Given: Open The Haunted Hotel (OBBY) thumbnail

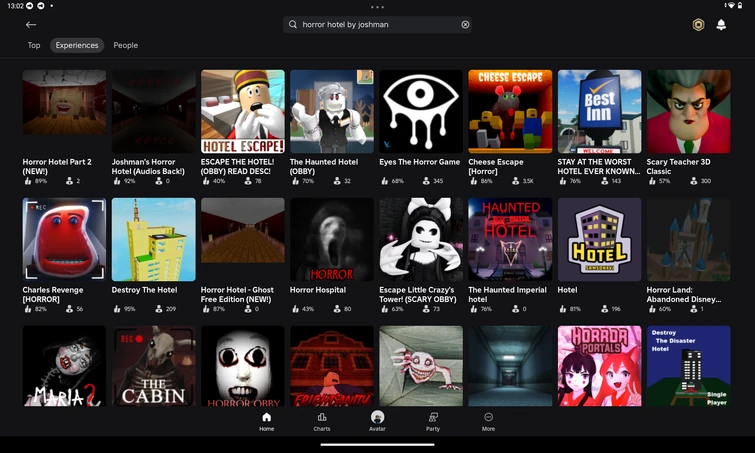Looking at the screenshot, I should tap(332, 112).
